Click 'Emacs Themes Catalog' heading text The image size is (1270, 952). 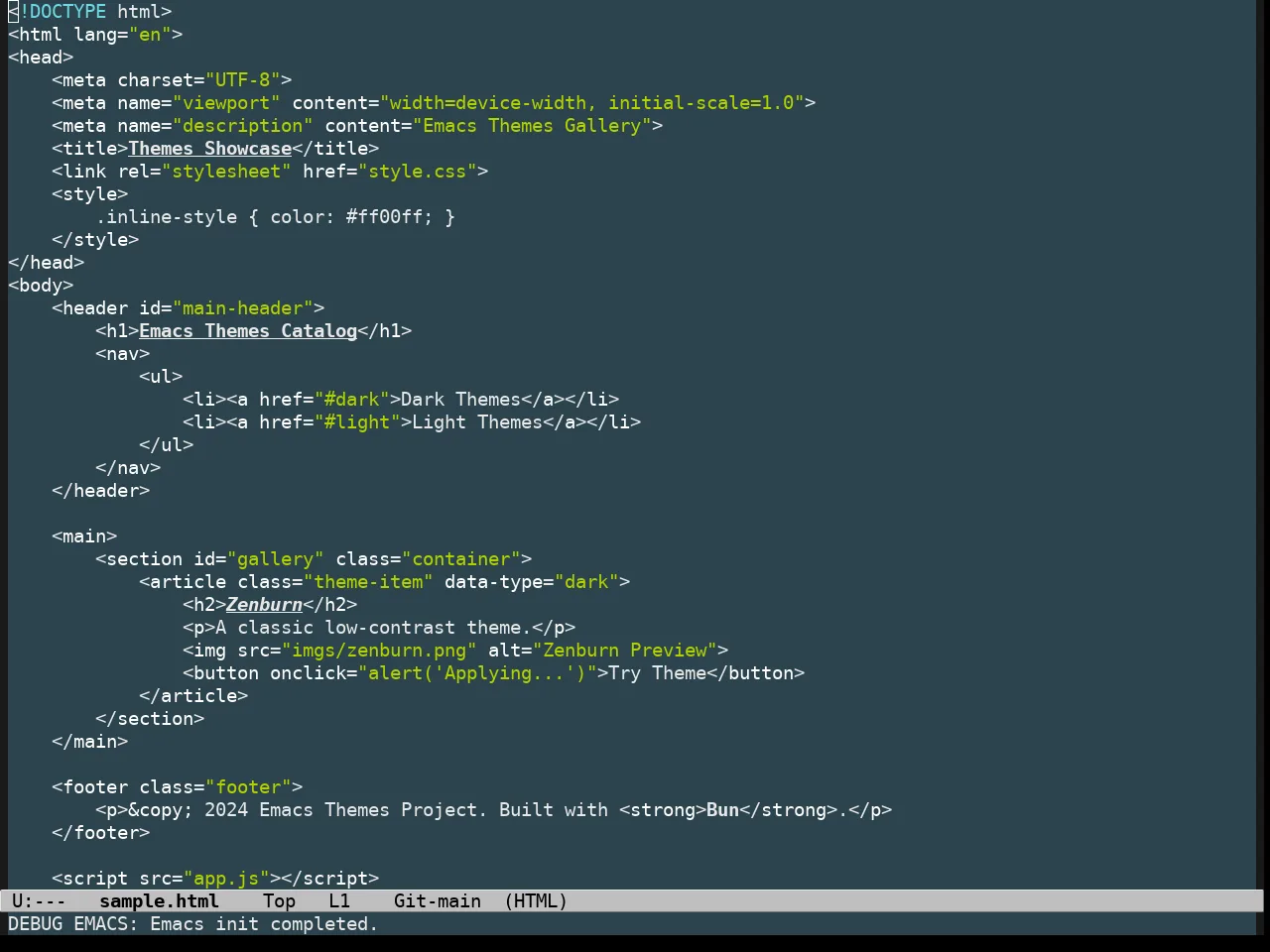(248, 331)
